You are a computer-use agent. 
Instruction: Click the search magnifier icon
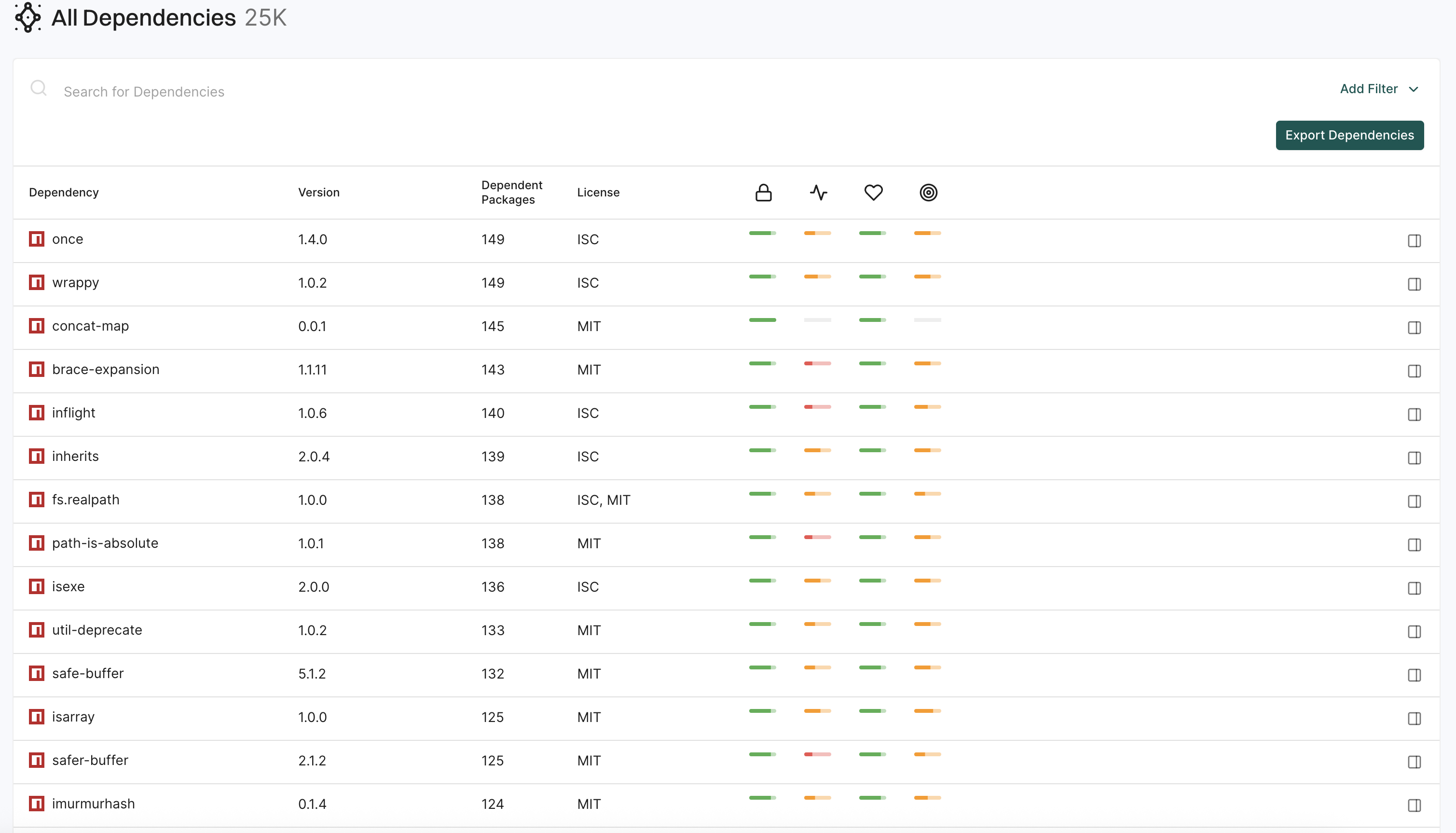coord(38,88)
